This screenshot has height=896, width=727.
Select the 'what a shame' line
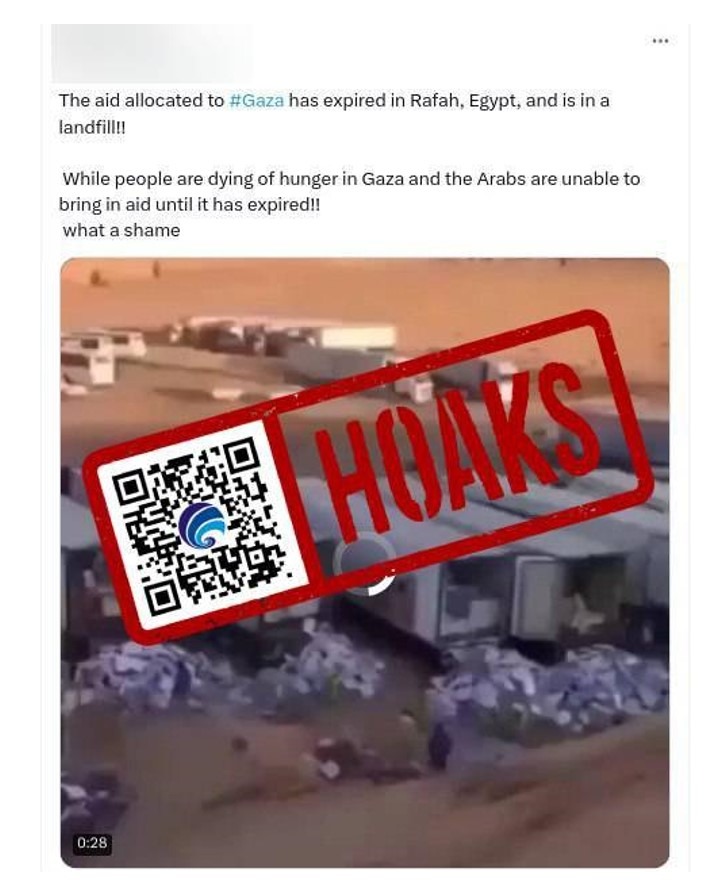tap(121, 230)
